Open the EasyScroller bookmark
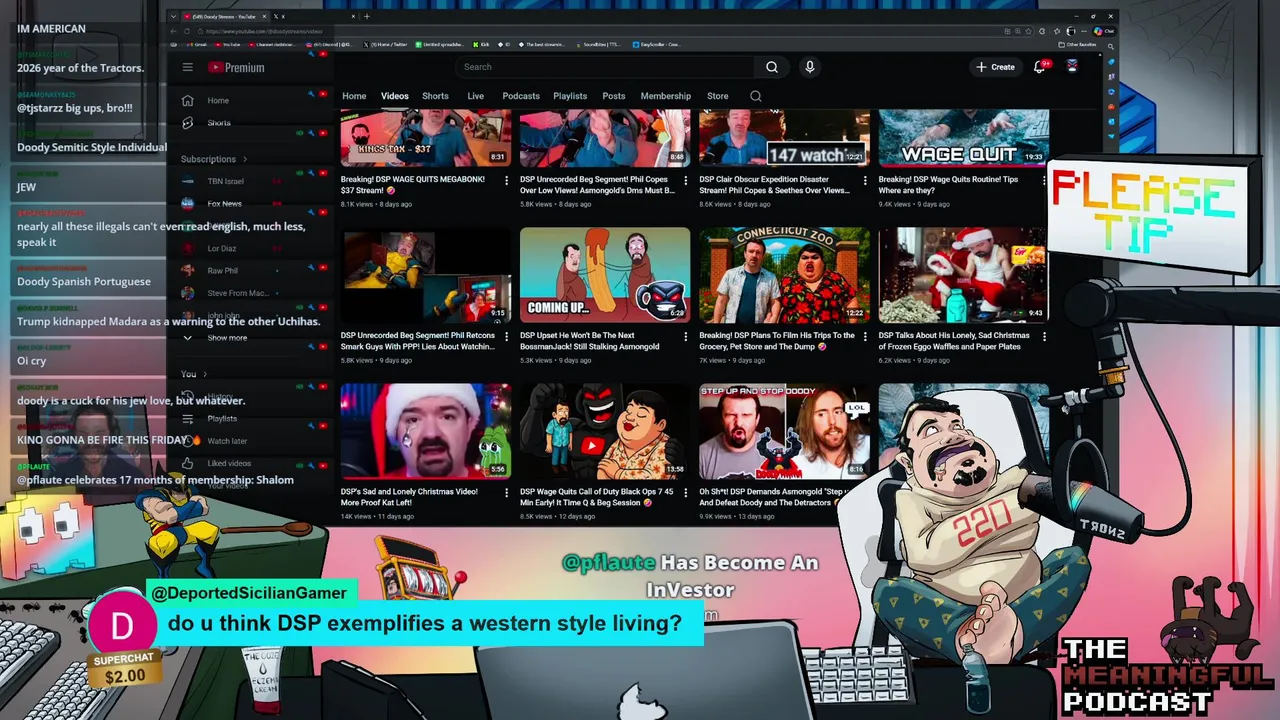The image size is (1280, 720). pyautogui.click(x=656, y=44)
